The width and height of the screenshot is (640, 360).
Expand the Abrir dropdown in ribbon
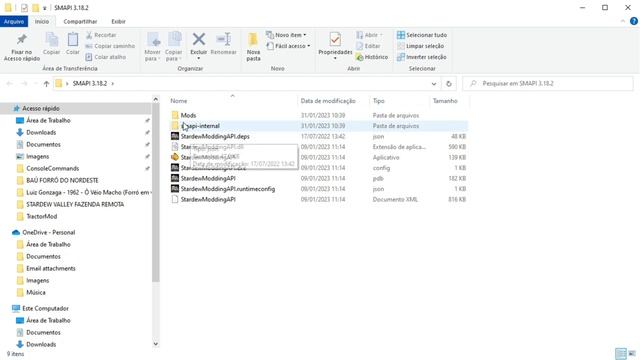(369, 35)
